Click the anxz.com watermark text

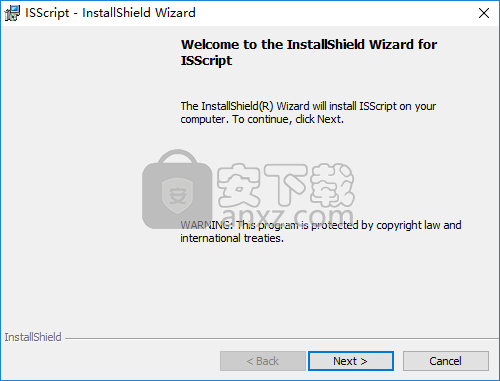pos(287,215)
